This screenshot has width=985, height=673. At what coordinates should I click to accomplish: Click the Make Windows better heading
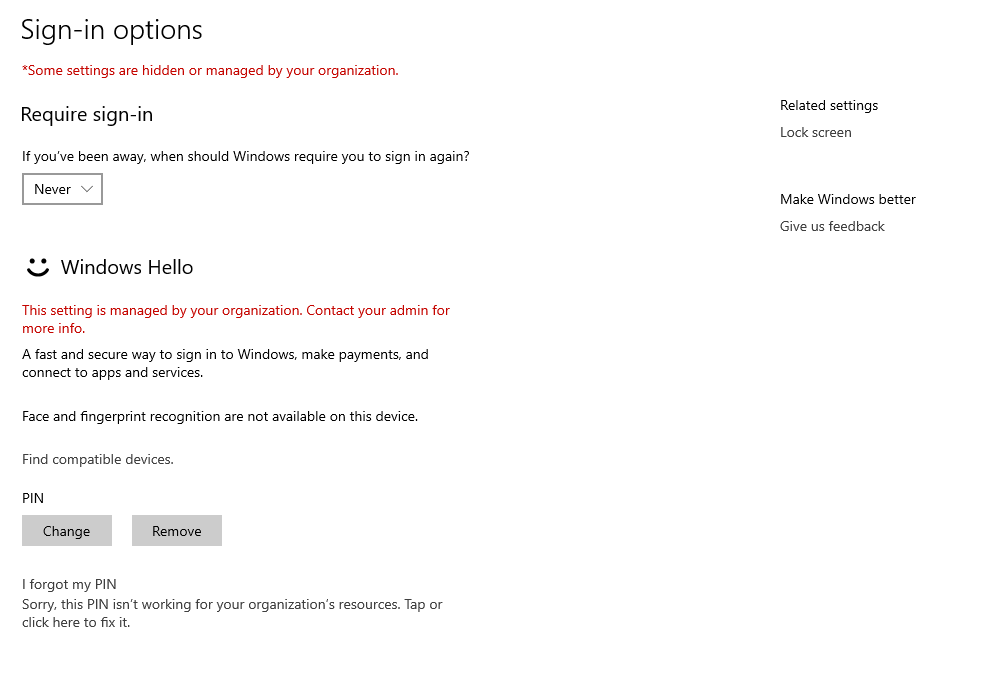pos(847,199)
